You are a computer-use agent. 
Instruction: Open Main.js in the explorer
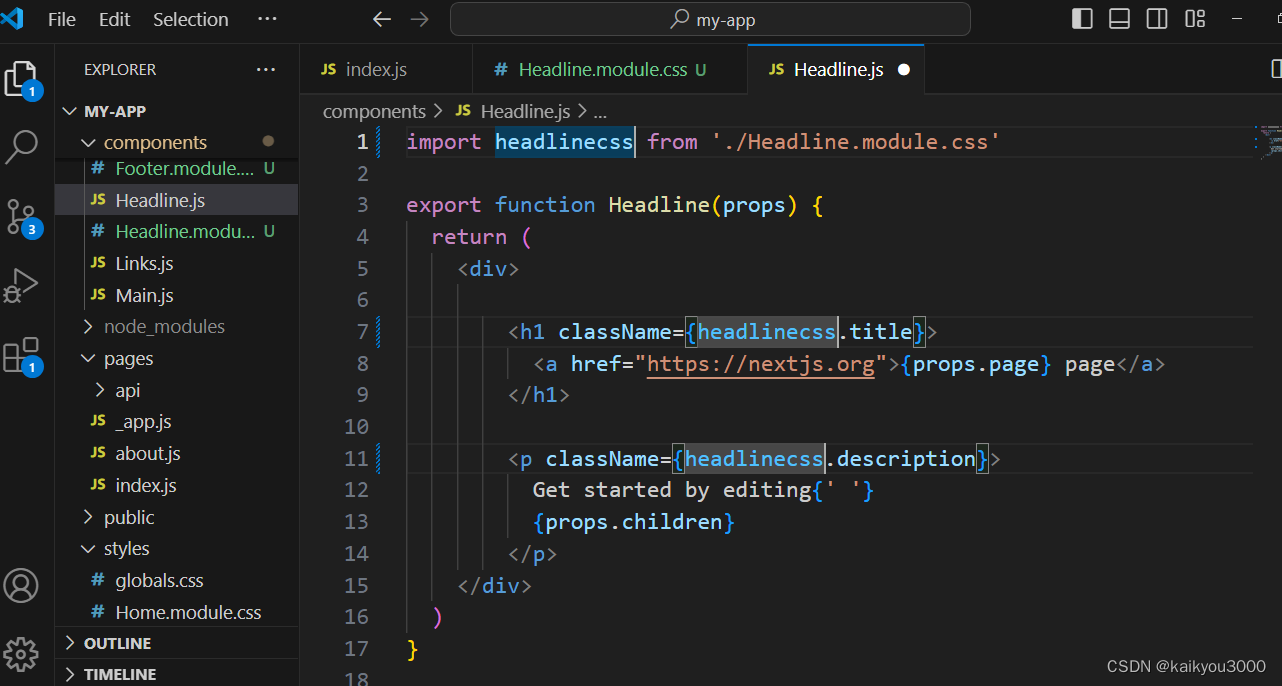tap(176, 295)
